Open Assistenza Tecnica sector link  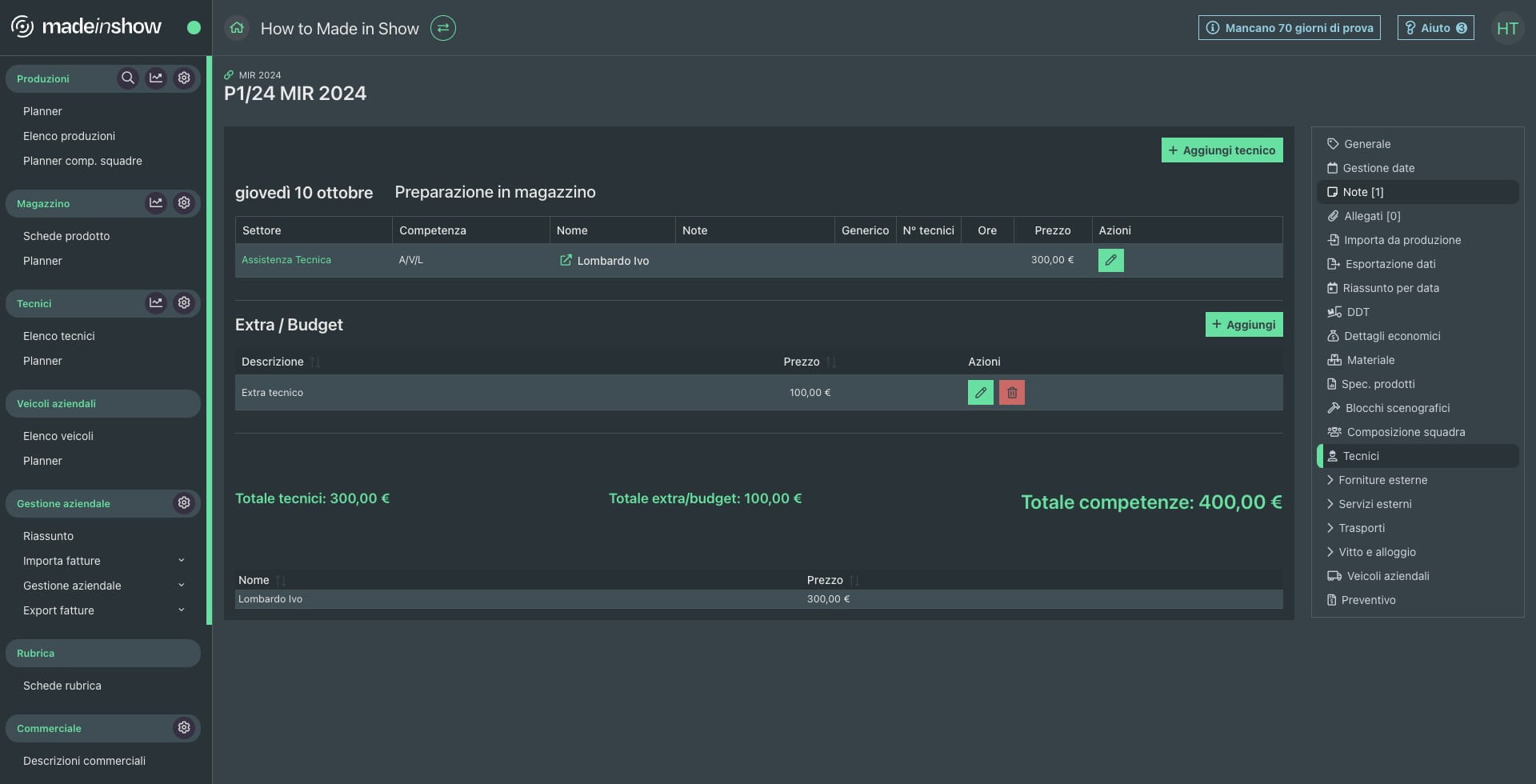[x=286, y=260]
